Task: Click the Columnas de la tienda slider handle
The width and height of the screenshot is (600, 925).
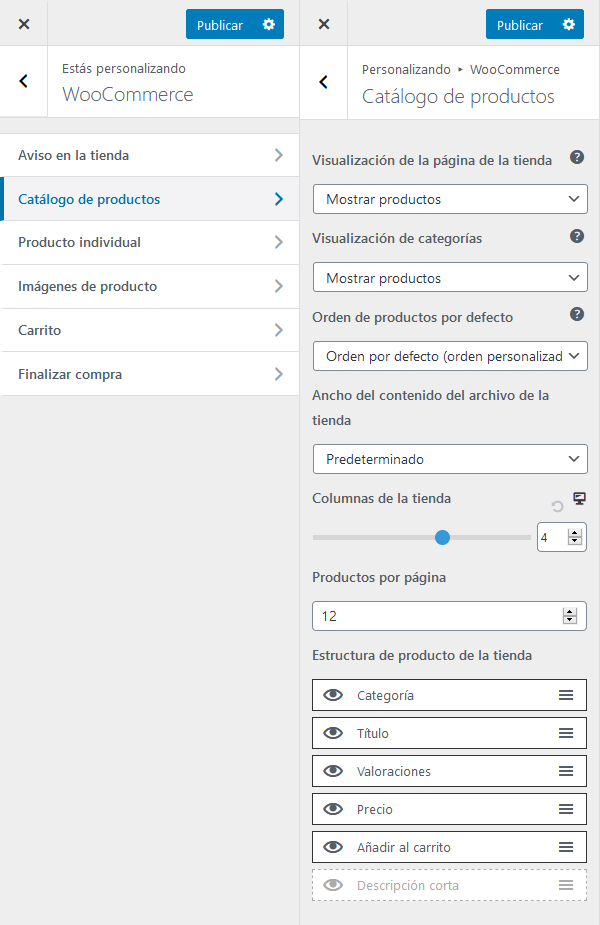Action: pyautogui.click(x=443, y=538)
